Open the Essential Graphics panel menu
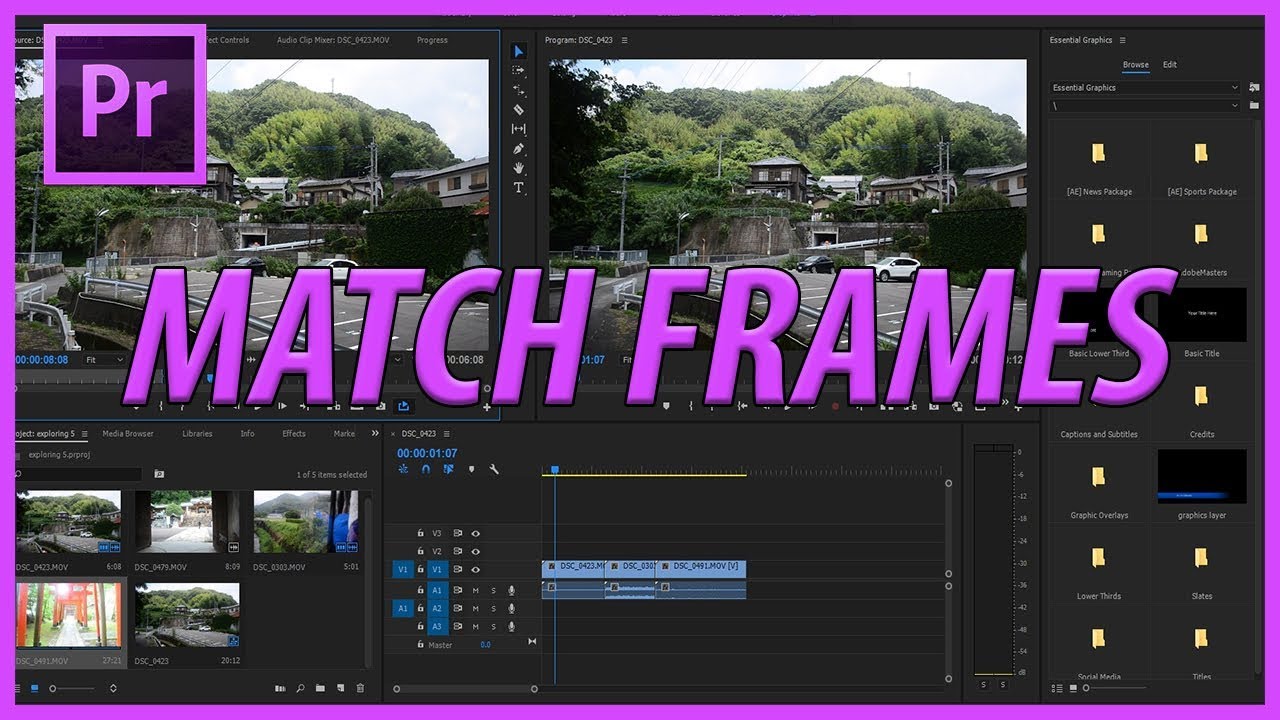Image resolution: width=1280 pixels, height=720 pixels. (1124, 40)
